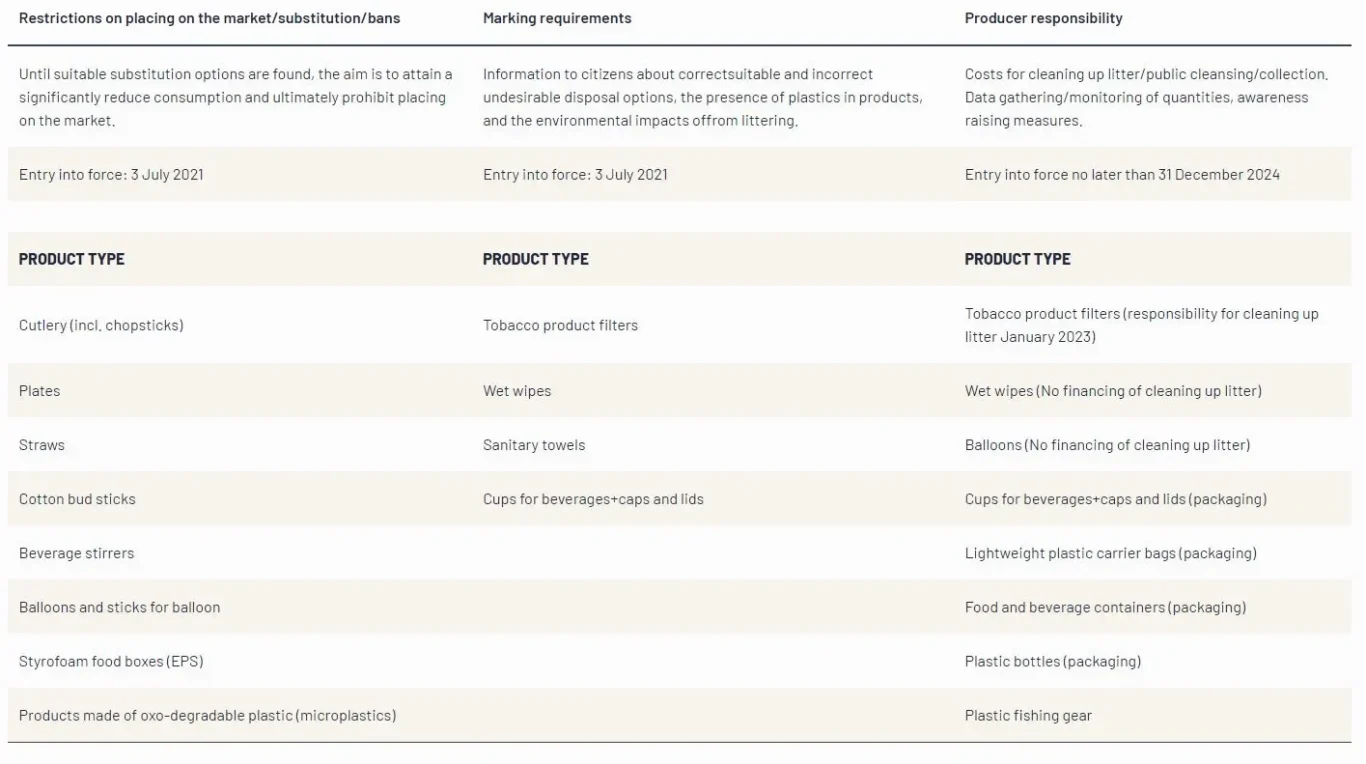Select 'Sanitary towels' in the marking column
The width and height of the screenshot is (1366, 764).
pyautogui.click(x=534, y=445)
